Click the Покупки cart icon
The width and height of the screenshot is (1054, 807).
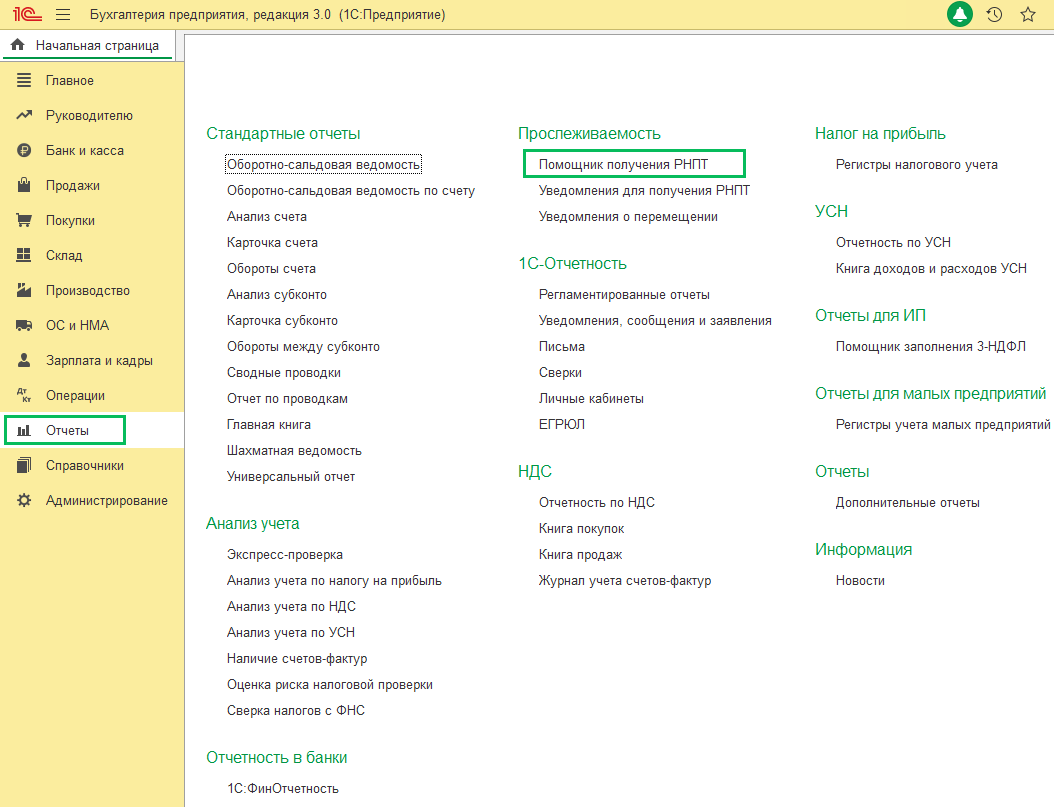pos(24,220)
